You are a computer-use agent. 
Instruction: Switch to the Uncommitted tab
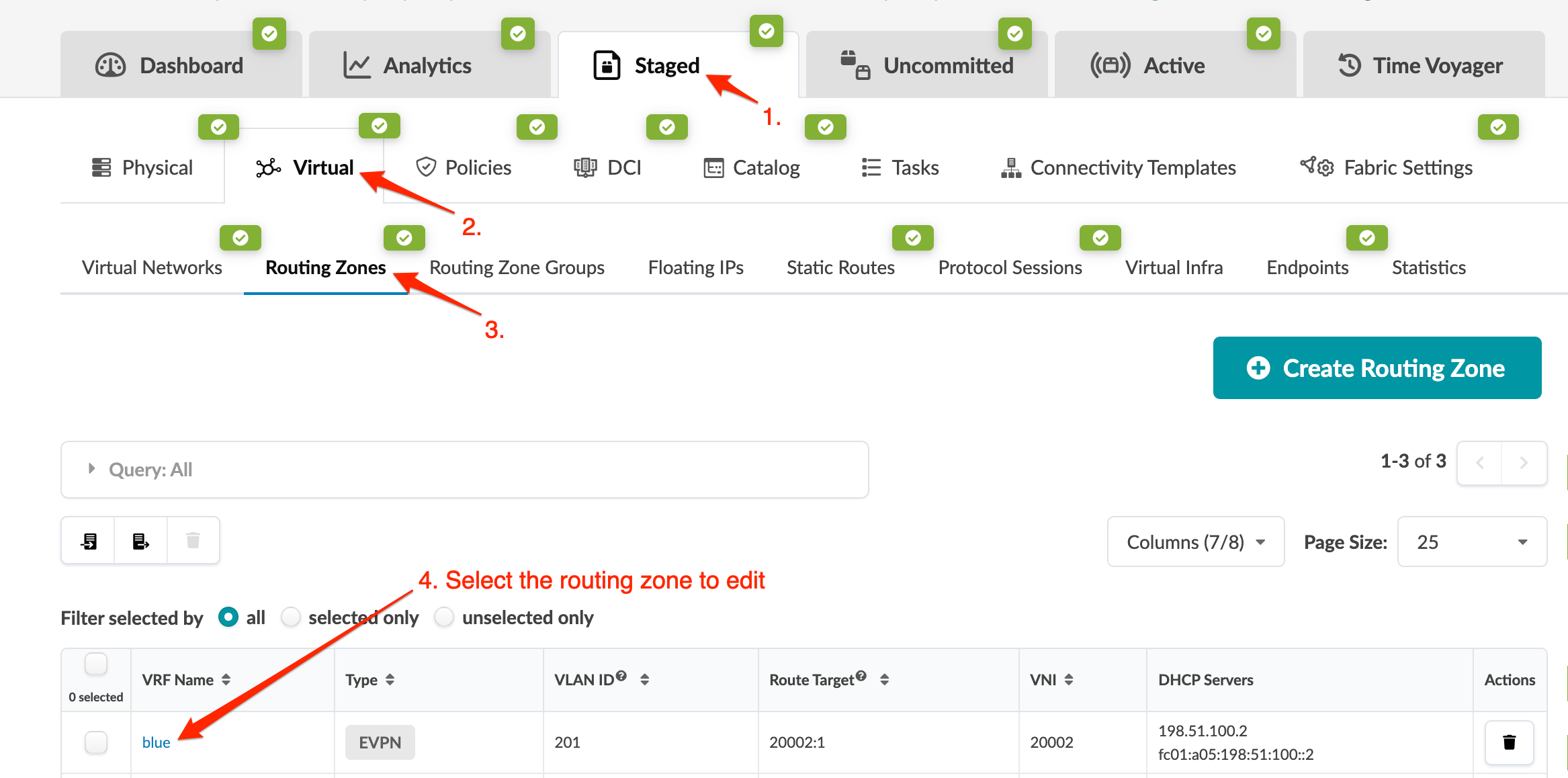click(x=926, y=66)
